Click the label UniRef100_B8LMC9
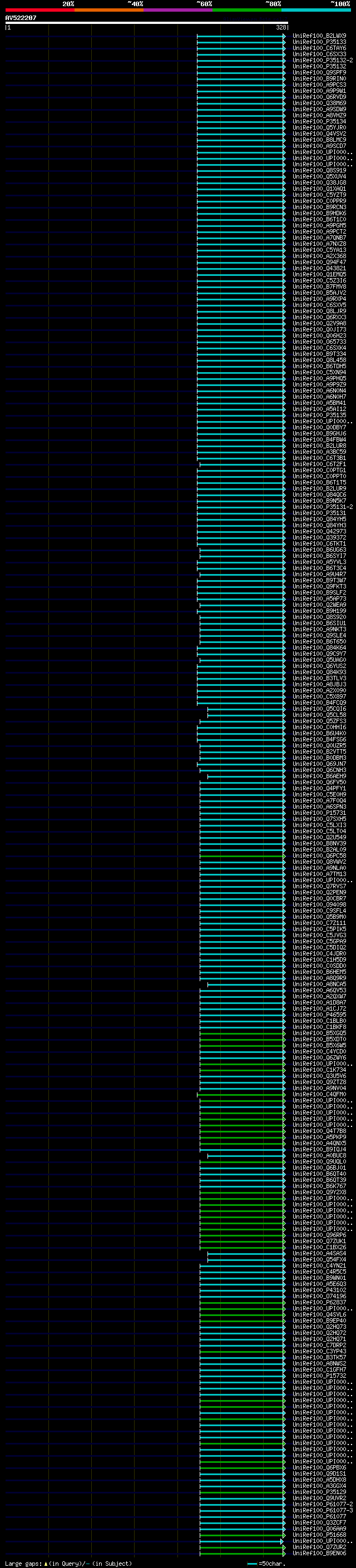The image size is (356, 1568). [x=319, y=140]
